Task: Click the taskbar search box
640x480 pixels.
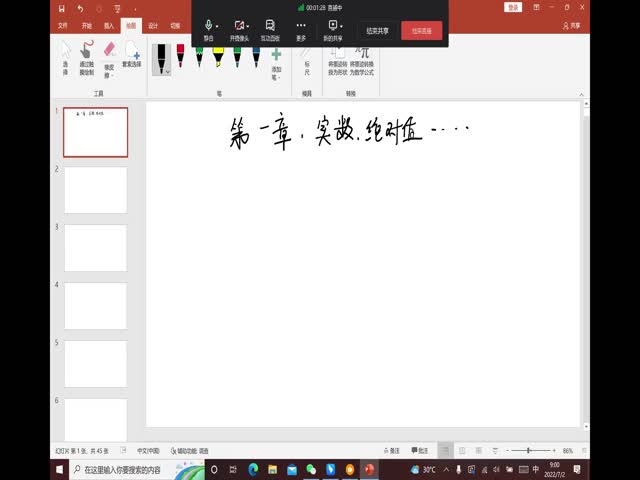Action: pyautogui.click(x=136, y=469)
